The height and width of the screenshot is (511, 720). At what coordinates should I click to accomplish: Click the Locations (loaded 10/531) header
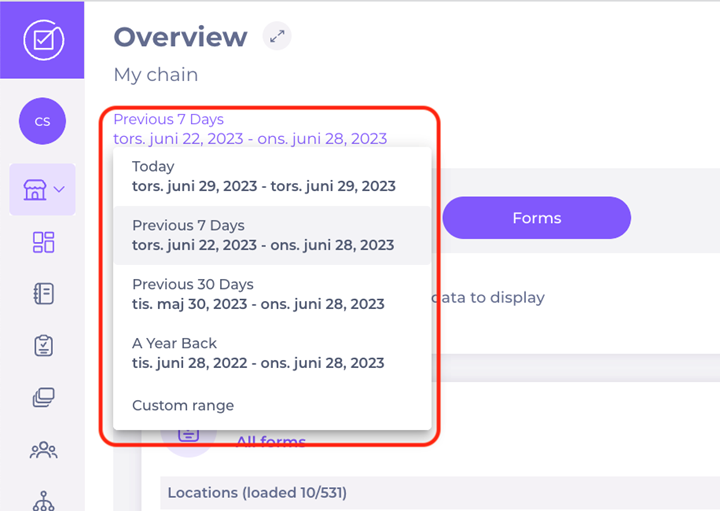point(257,493)
